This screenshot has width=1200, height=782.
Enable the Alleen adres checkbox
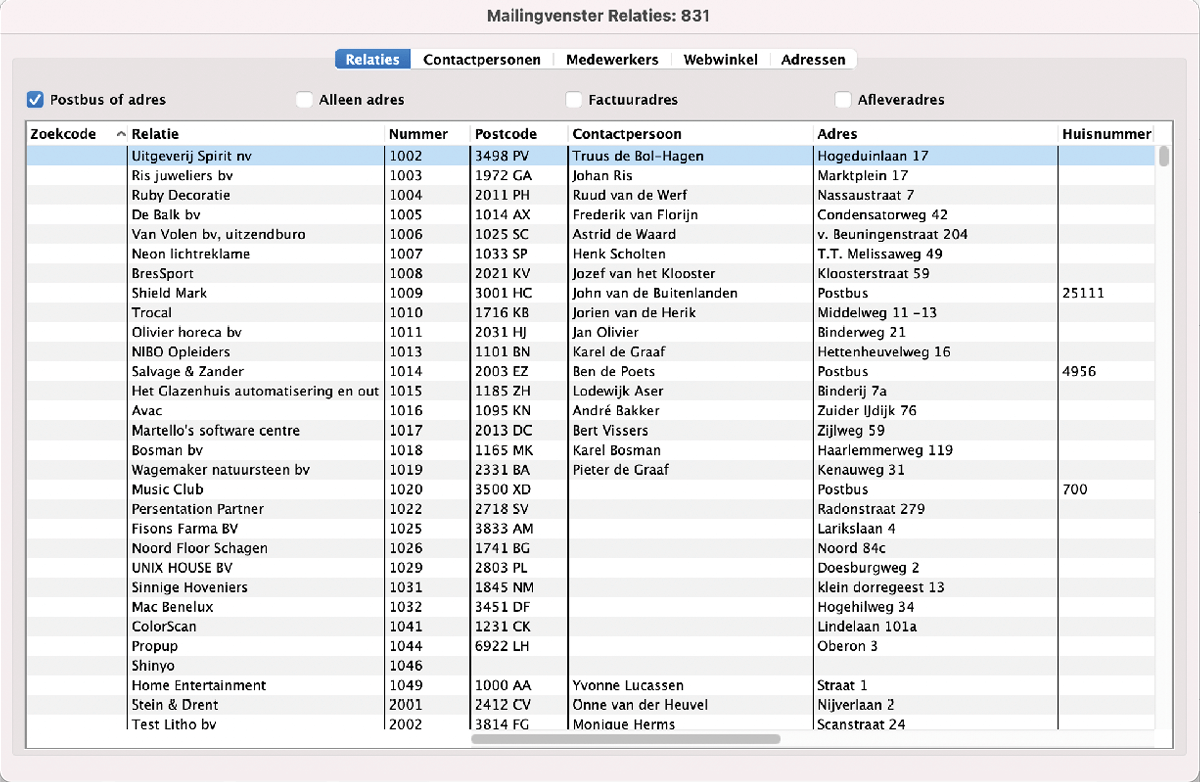click(x=304, y=99)
